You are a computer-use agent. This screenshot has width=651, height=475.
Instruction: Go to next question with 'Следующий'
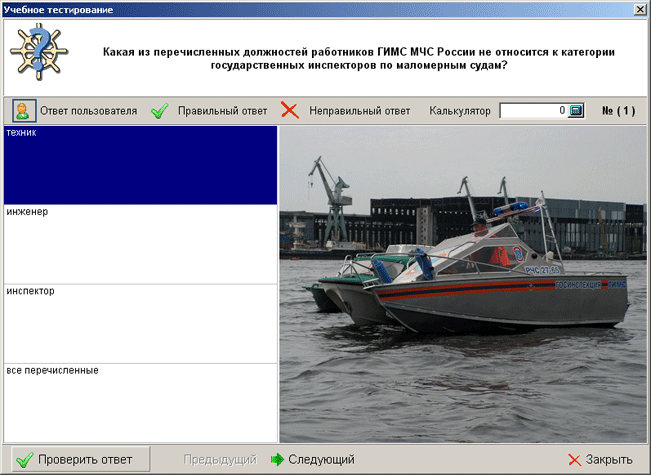point(321,460)
